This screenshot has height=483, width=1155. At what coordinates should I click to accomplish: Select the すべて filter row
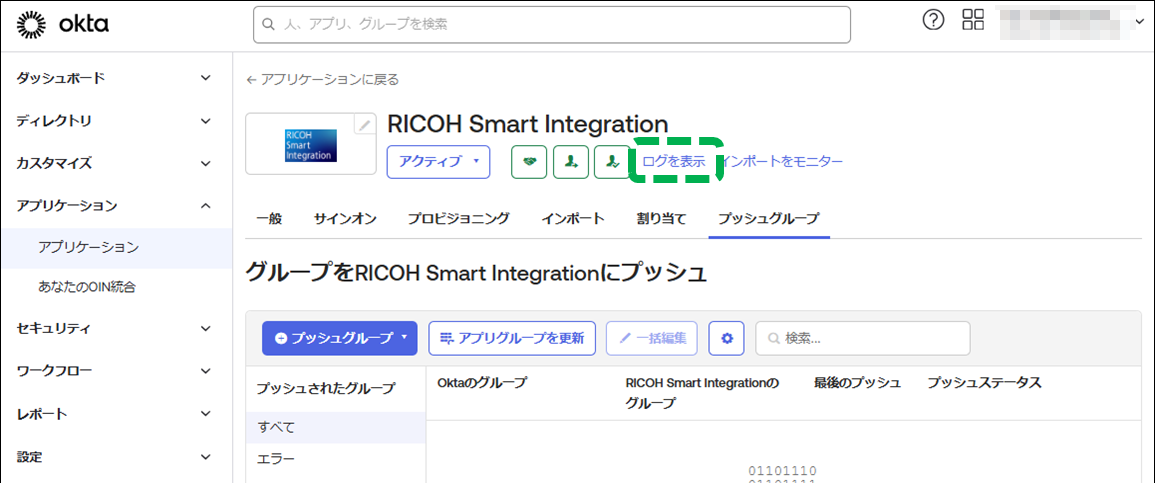(335, 427)
